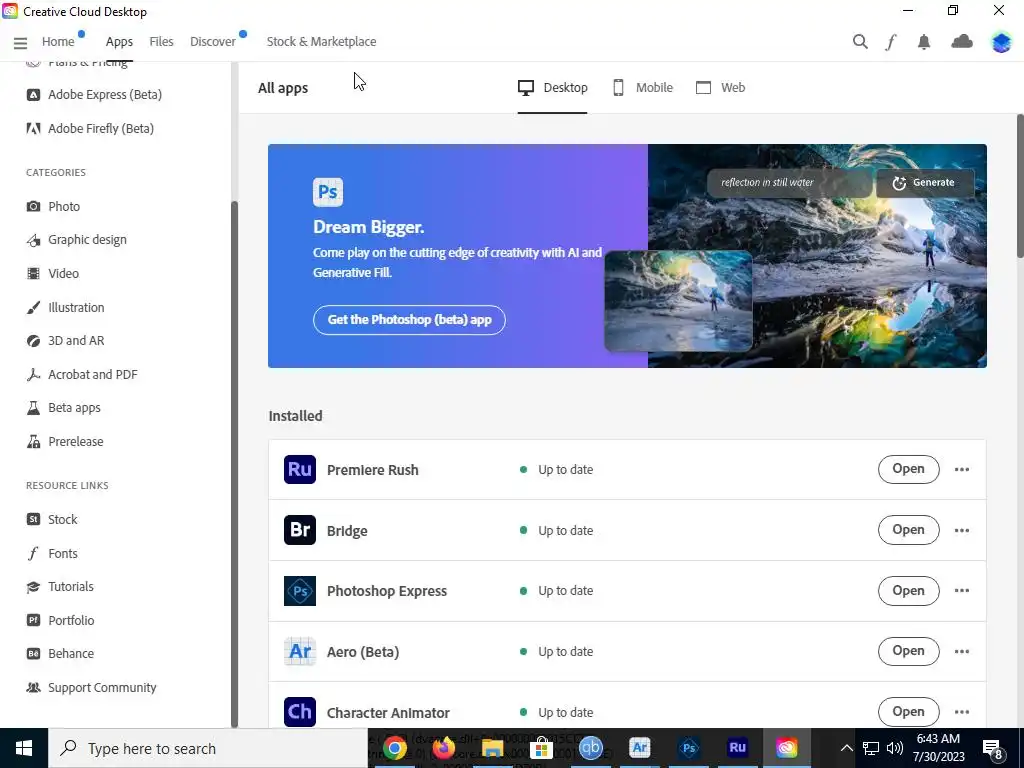Screen dimensions: 1024x768
Task: Open the Tutorials resource link
Action: pos(60,587)
